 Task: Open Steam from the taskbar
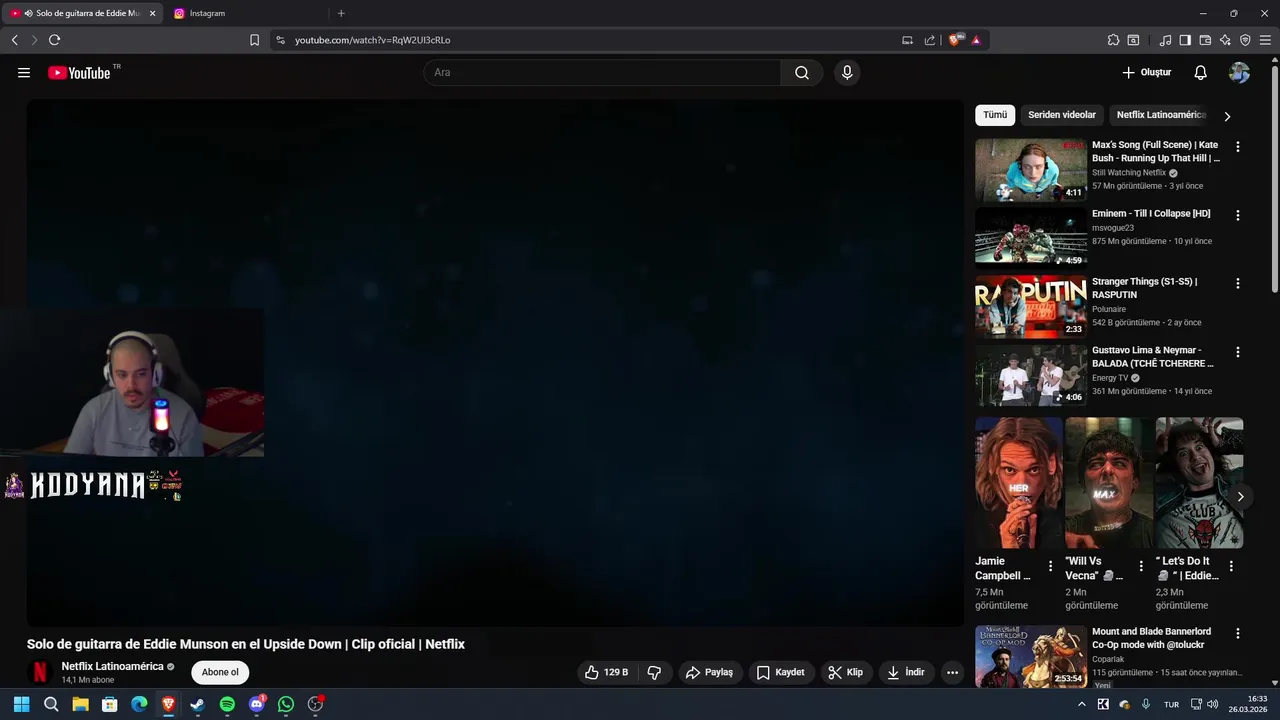click(x=197, y=704)
